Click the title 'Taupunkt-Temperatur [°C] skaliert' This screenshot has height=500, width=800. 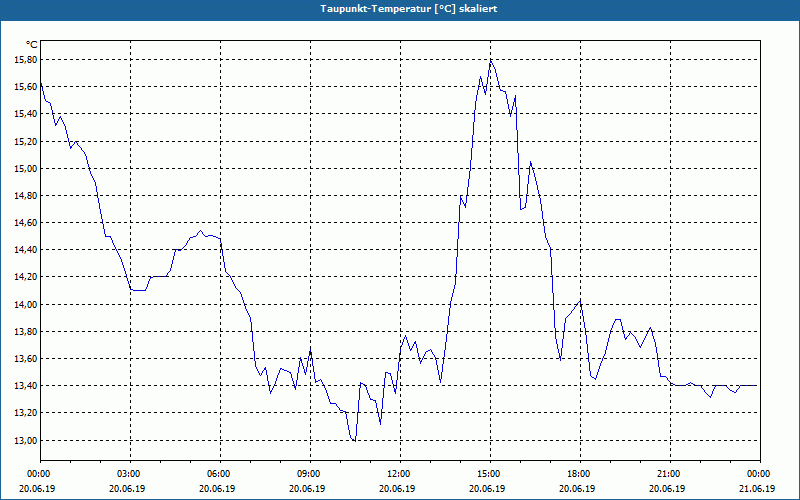coord(409,9)
